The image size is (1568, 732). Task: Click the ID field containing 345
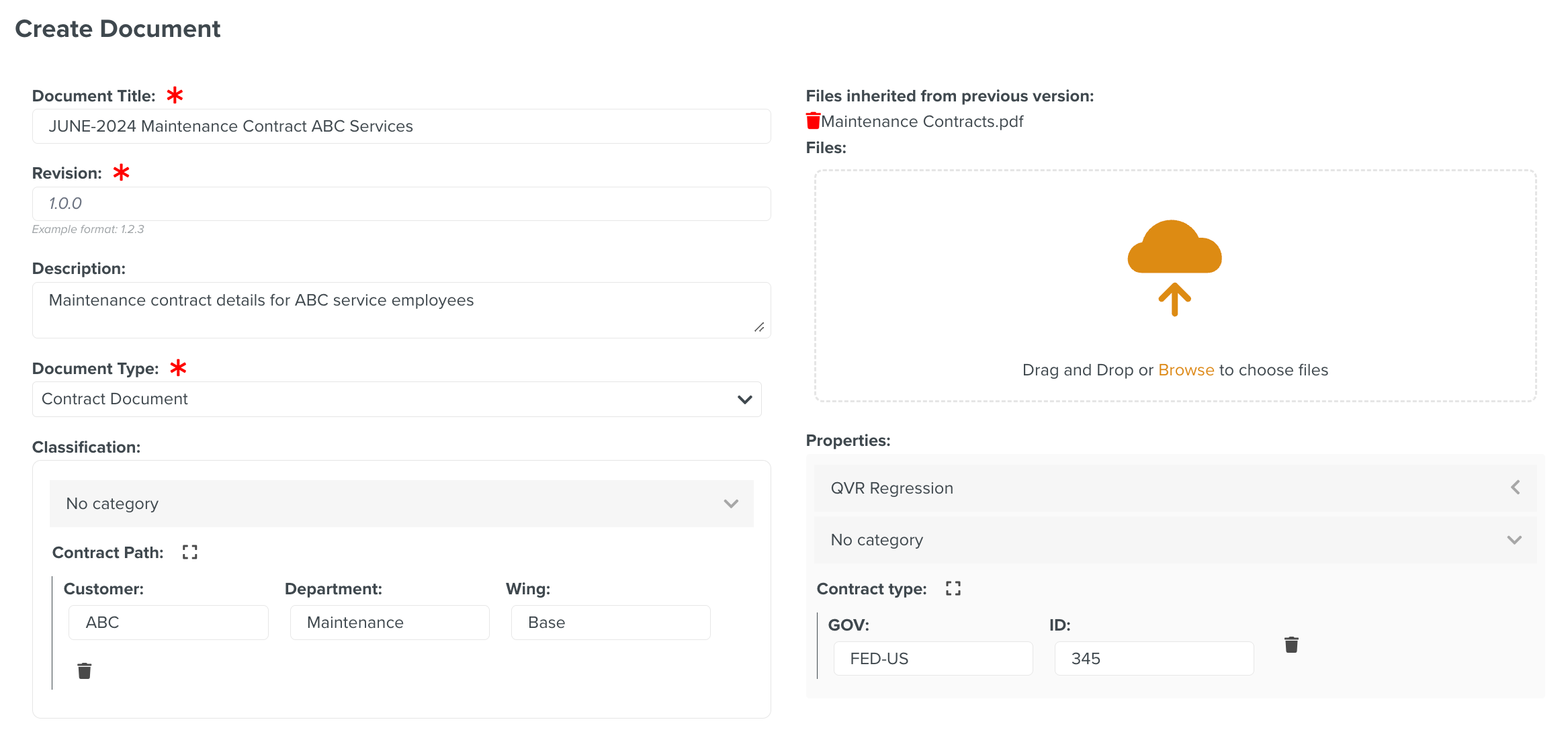click(x=1153, y=659)
